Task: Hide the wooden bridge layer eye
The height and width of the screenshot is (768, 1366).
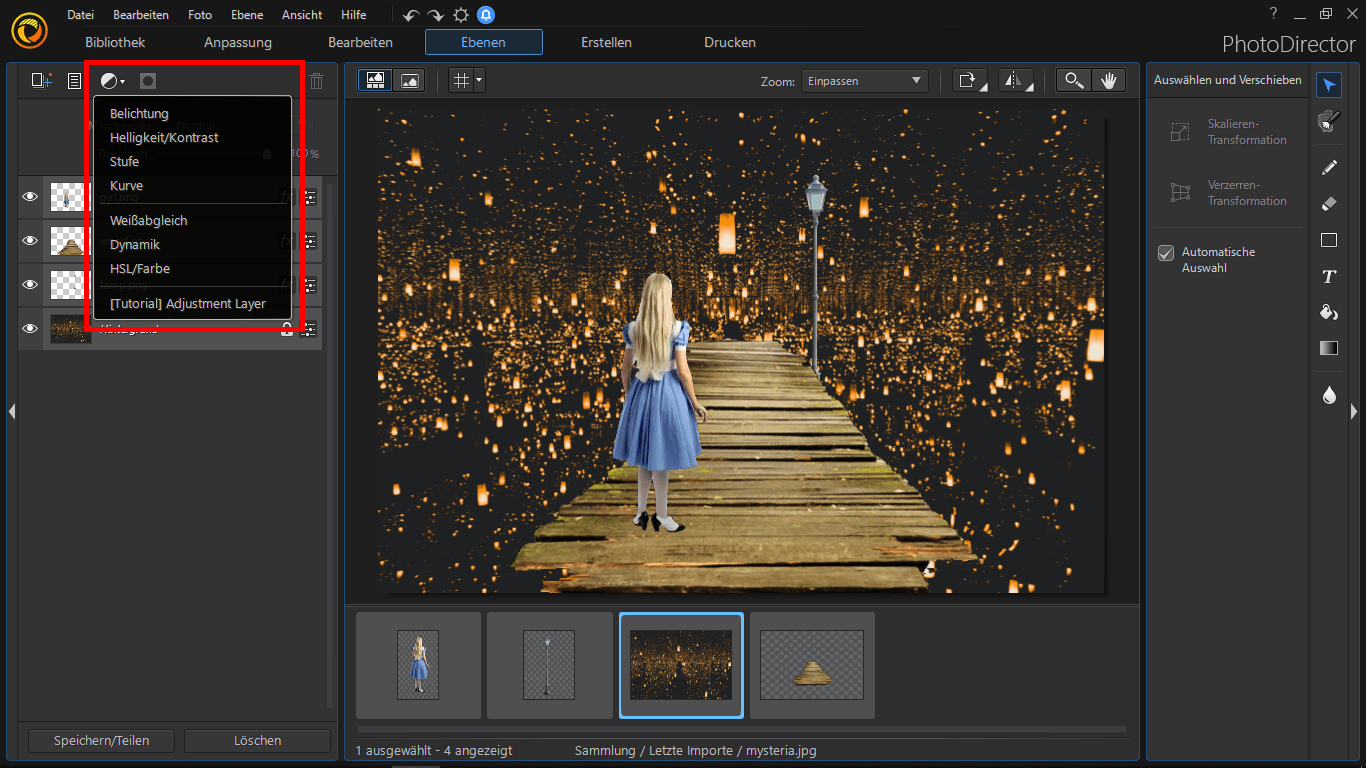Action: pyautogui.click(x=30, y=241)
